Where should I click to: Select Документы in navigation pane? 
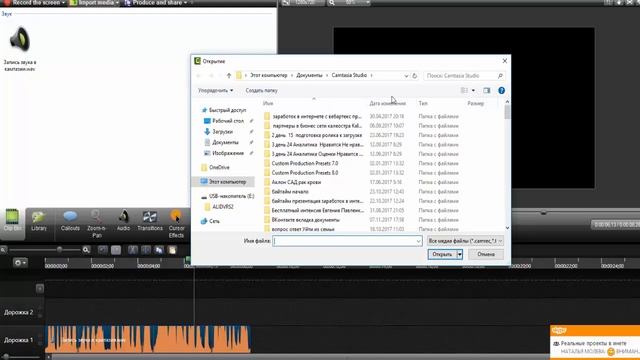click(221, 142)
